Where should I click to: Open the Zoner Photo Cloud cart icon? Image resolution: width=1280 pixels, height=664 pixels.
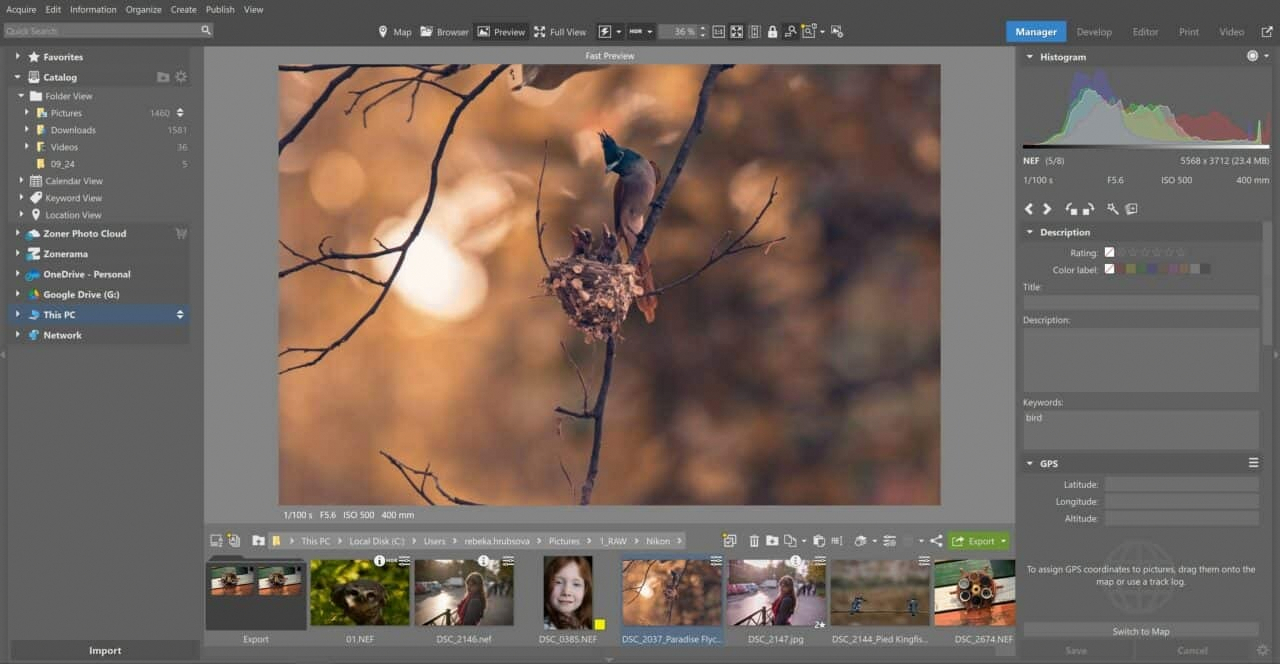[x=181, y=234]
